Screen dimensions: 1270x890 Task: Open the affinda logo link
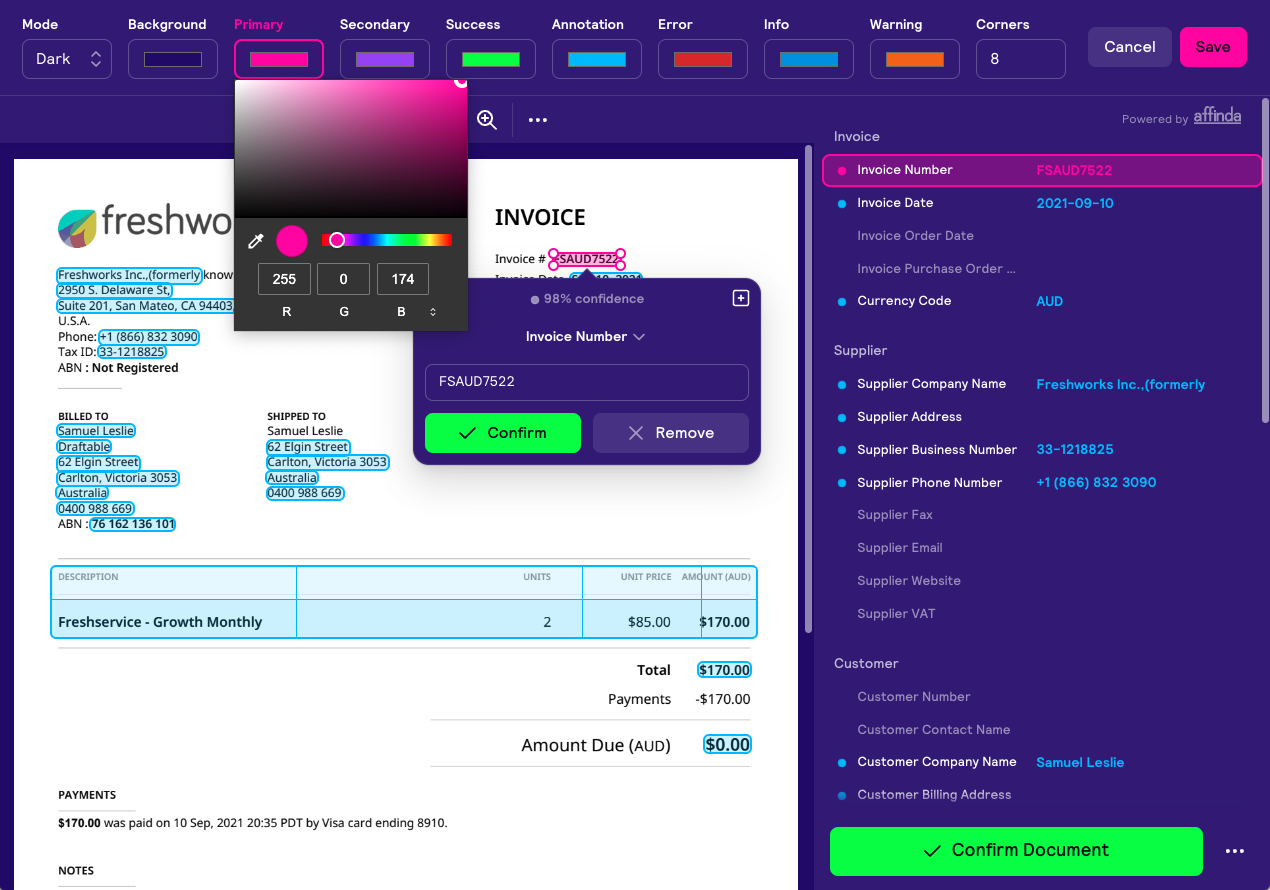pos(1217,117)
